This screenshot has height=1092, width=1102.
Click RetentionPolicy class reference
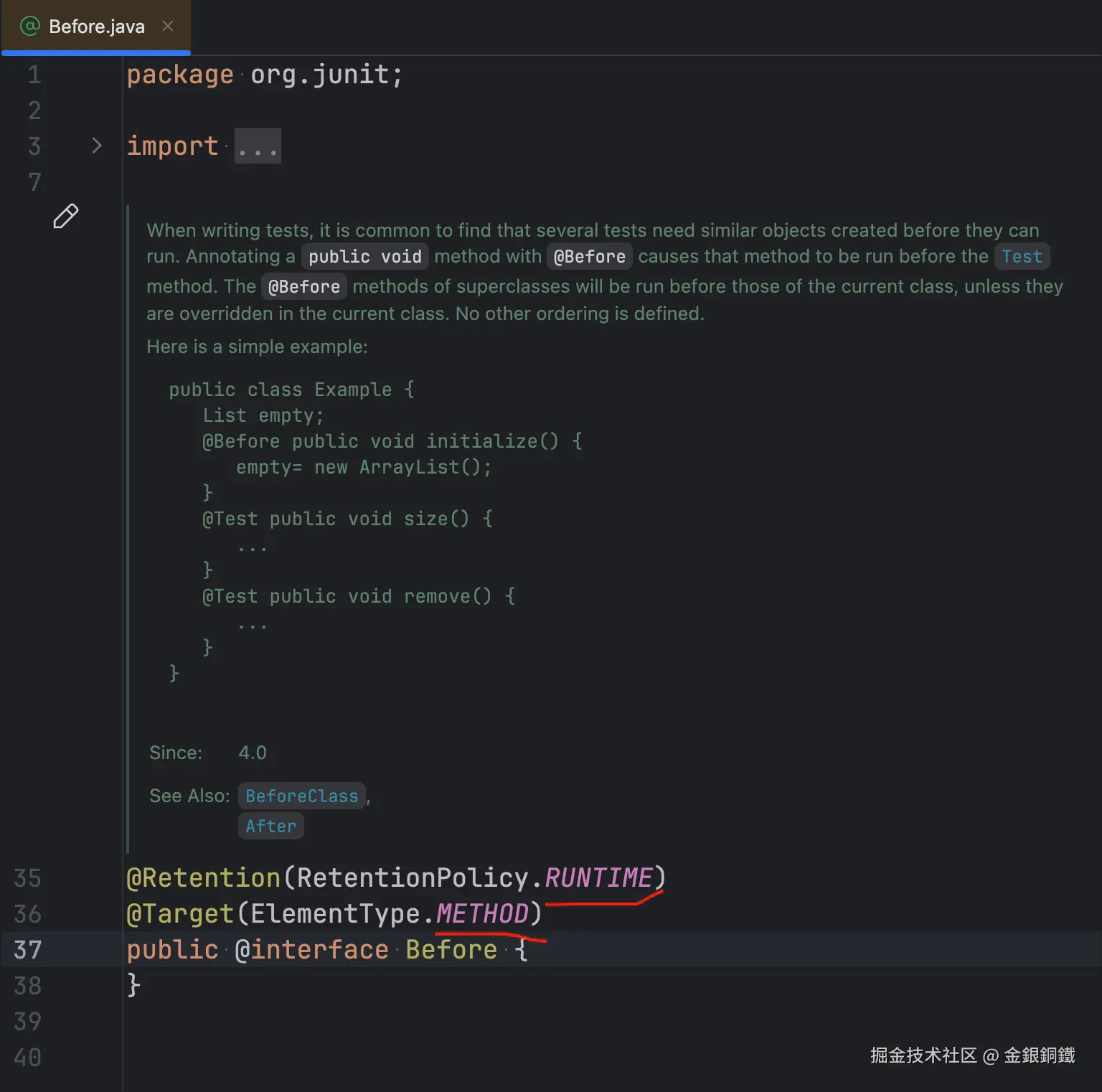tap(413, 878)
